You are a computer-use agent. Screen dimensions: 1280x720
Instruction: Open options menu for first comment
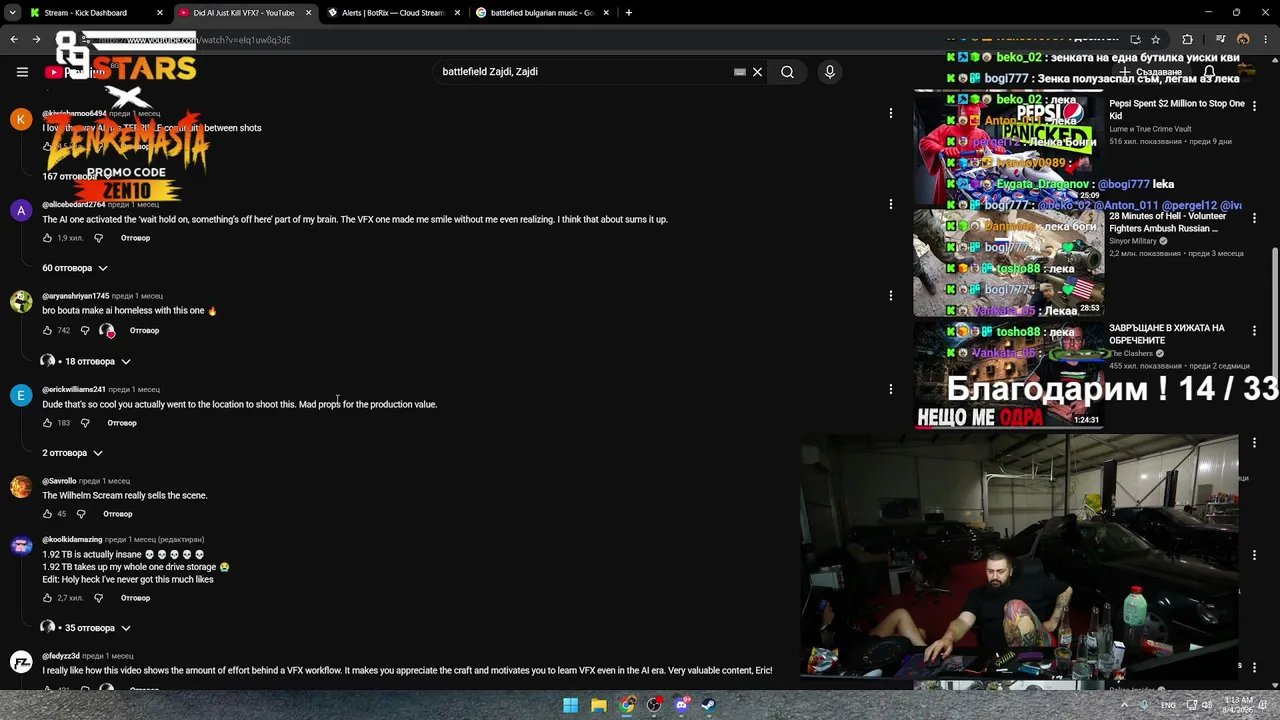[x=890, y=114]
